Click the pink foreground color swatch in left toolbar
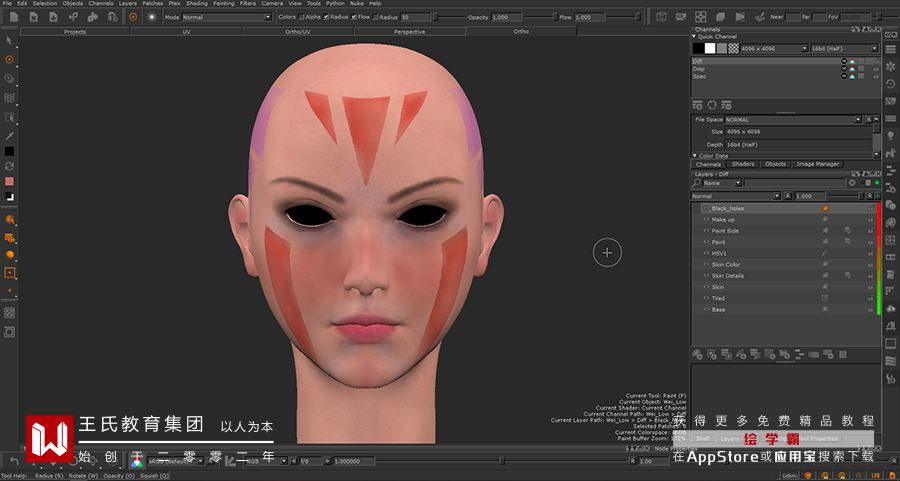Screen dimensions: 900x481 pyautogui.click(x=9, y=181)
